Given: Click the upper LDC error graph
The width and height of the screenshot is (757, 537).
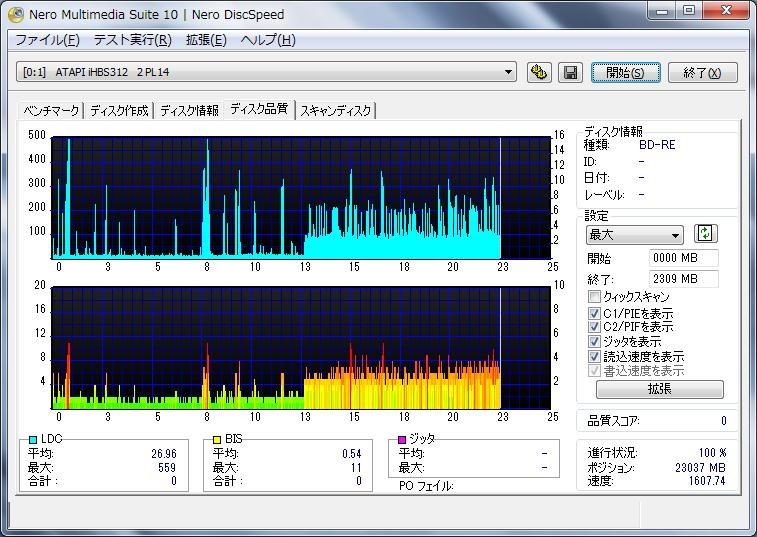Looking at the screenshot, I should 301,198.
